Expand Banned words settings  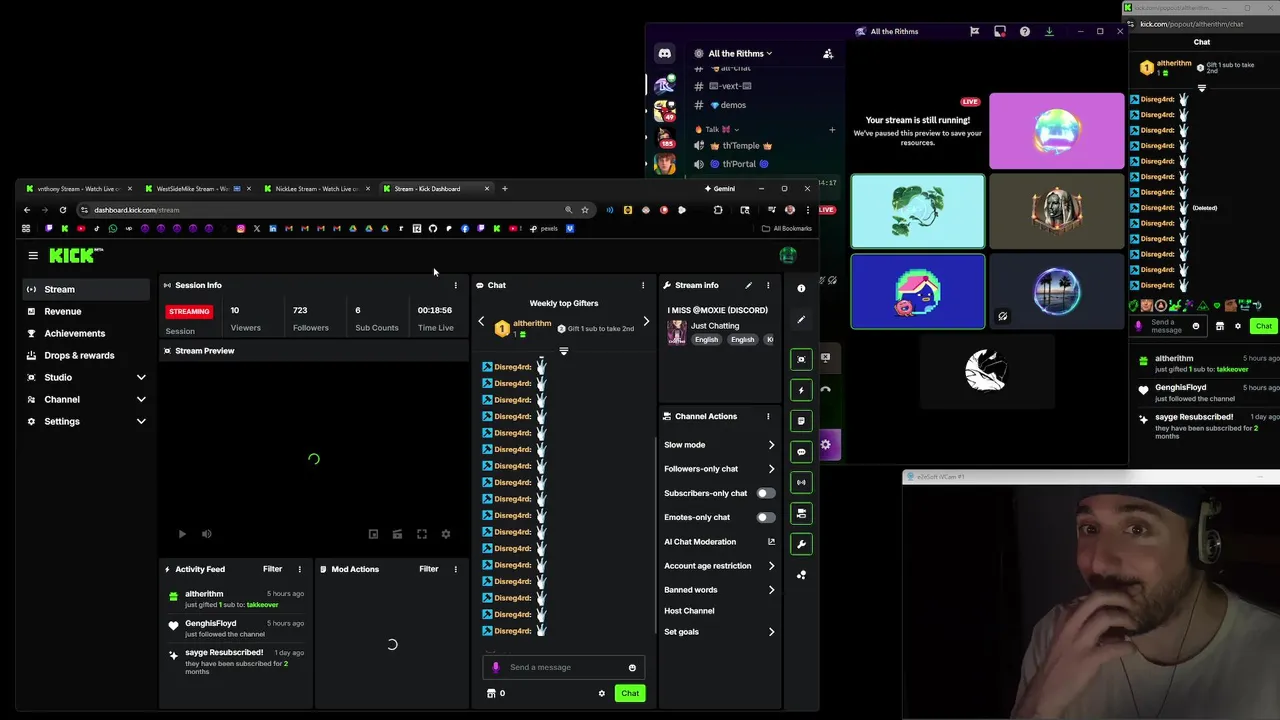[x=771, y=590]
